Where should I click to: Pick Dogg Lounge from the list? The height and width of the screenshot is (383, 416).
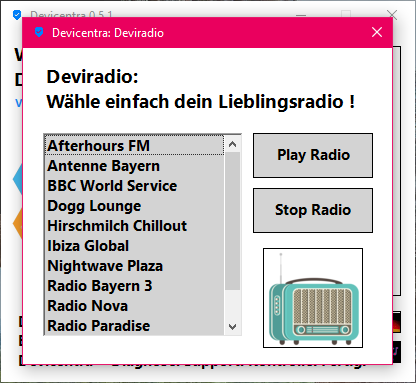(x=134, y=206)
